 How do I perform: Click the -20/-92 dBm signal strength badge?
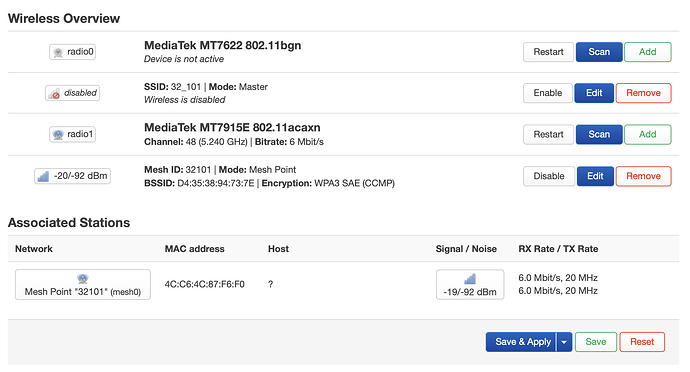point(73,176)
